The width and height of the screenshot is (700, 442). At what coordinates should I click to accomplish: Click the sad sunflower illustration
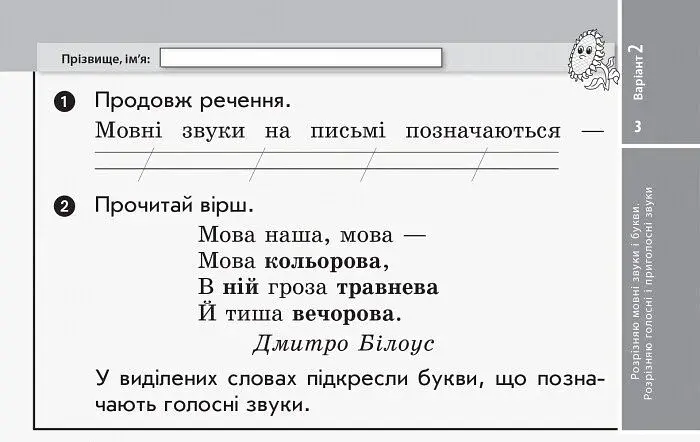tap(593, 60)
